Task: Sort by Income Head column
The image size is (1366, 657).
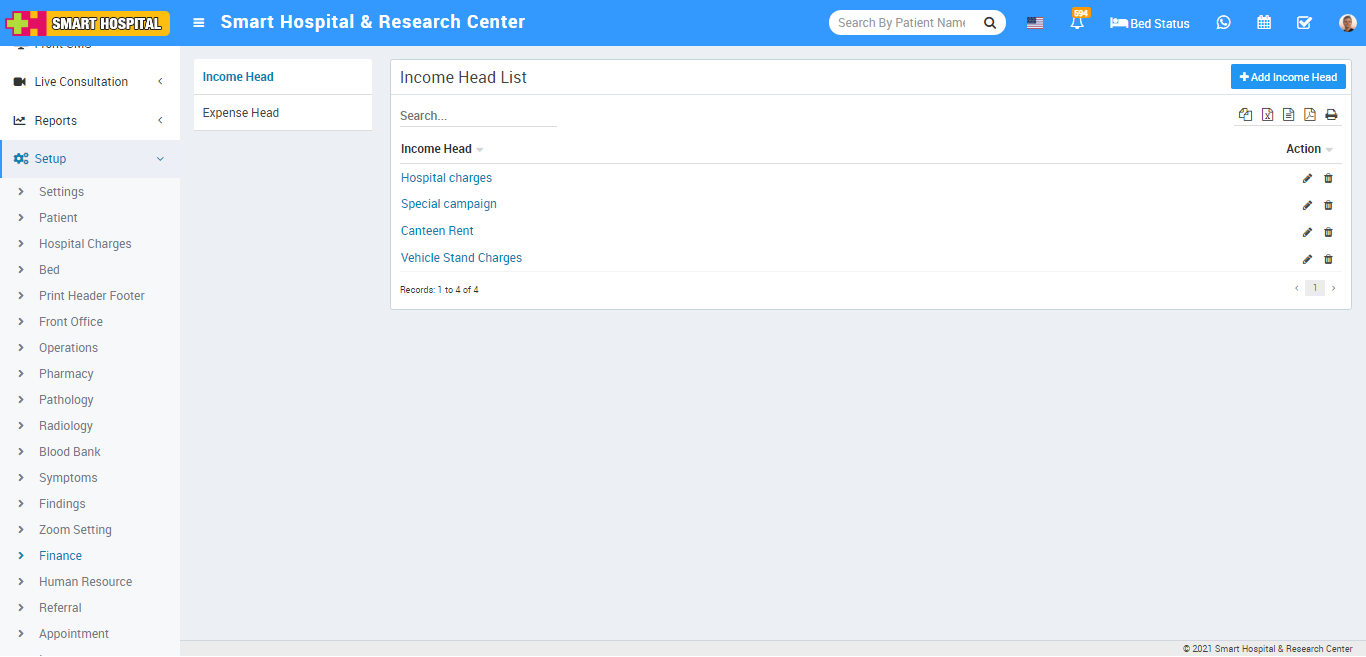Action: click(x=437, y=149)
